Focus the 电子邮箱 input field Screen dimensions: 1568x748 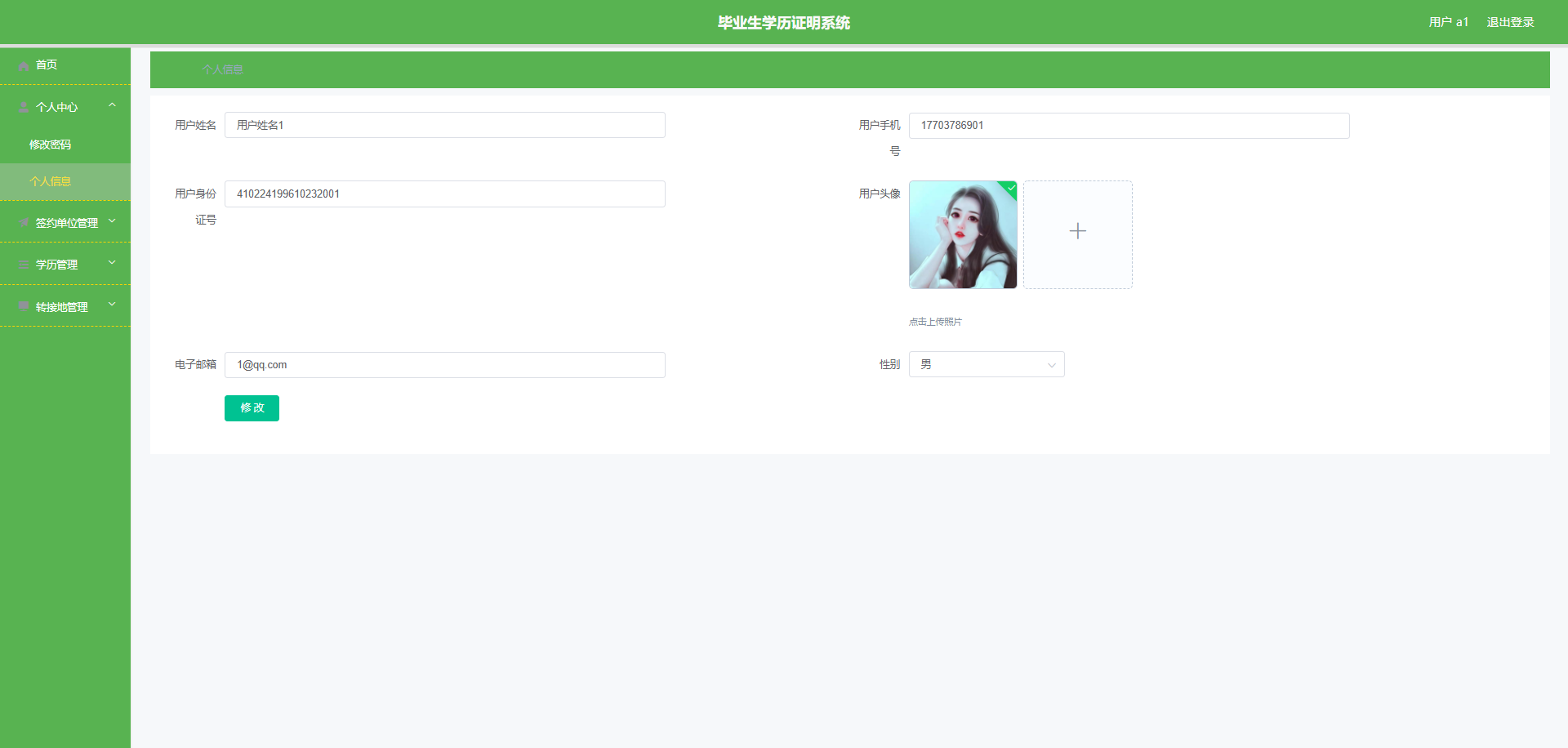pos(445,365)
